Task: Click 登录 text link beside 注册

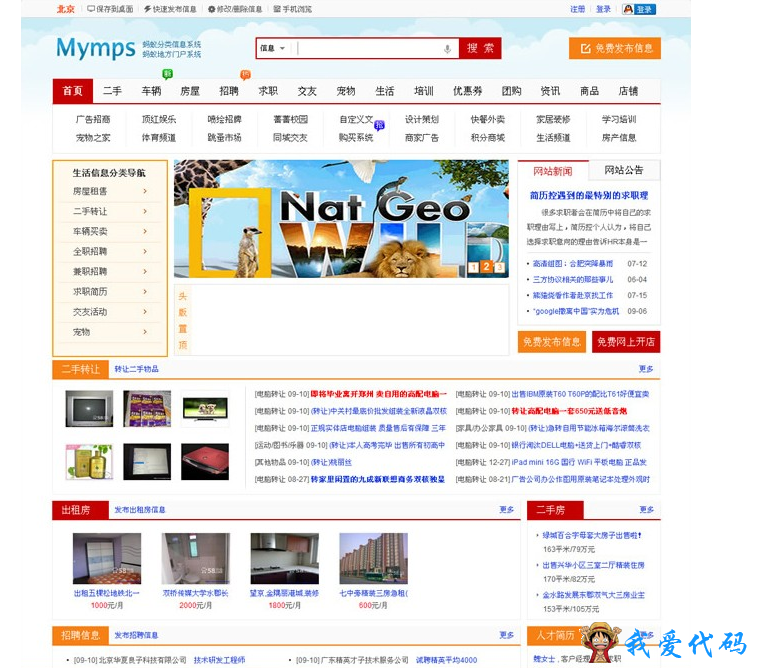Action: (x=603, y=9)
